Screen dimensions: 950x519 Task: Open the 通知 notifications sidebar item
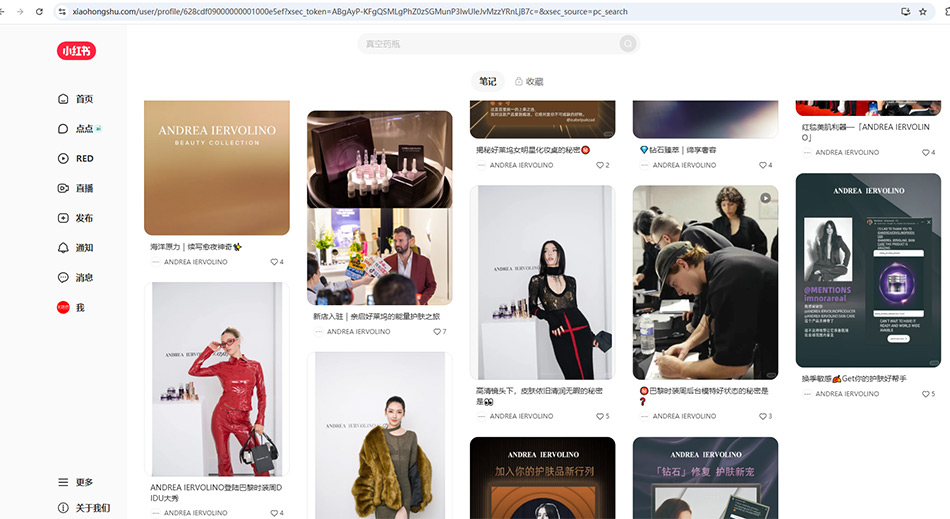[x=76, y=248]
